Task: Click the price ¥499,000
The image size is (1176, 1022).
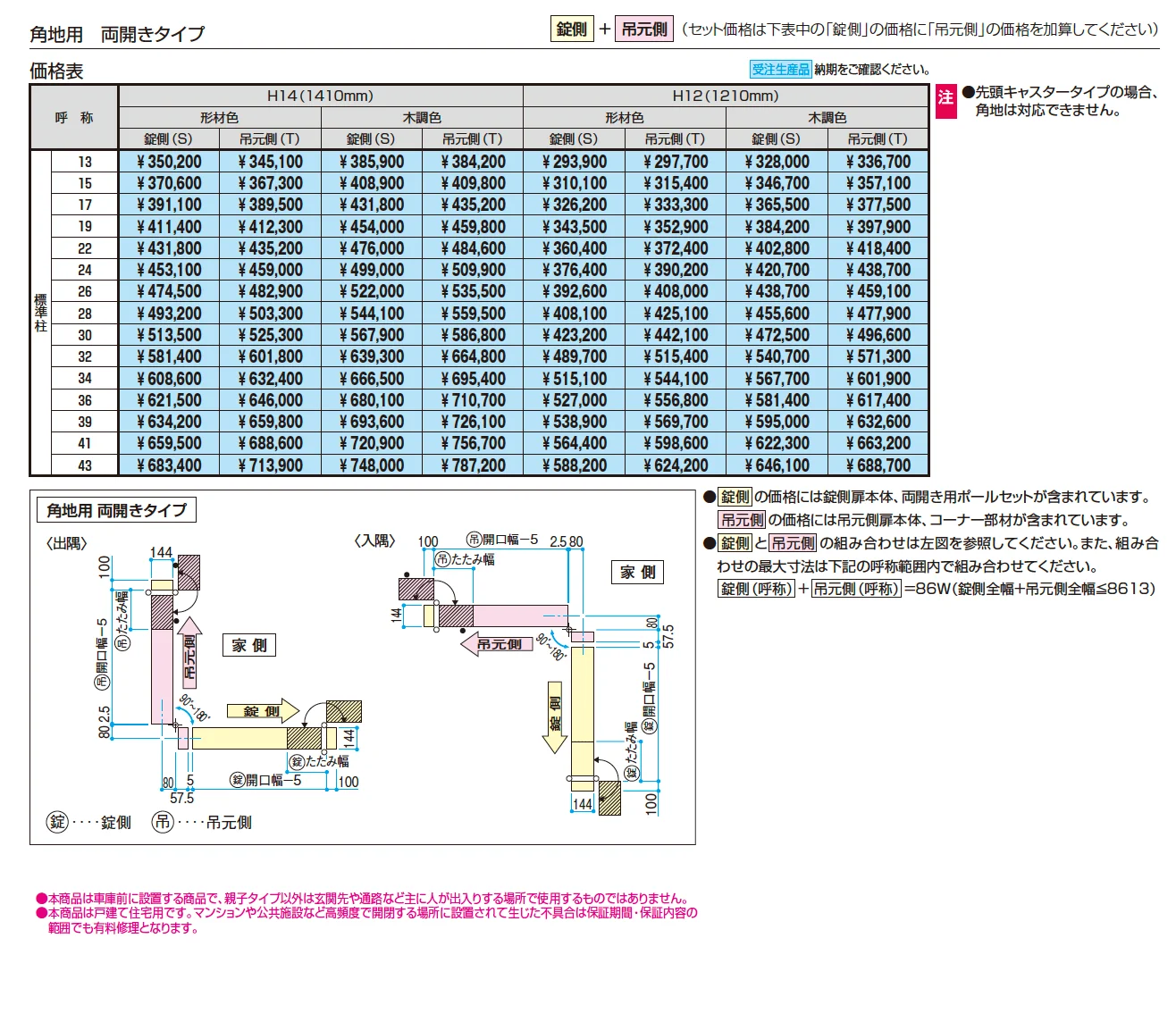Action: pyautogui.click(x=372, y=270)
